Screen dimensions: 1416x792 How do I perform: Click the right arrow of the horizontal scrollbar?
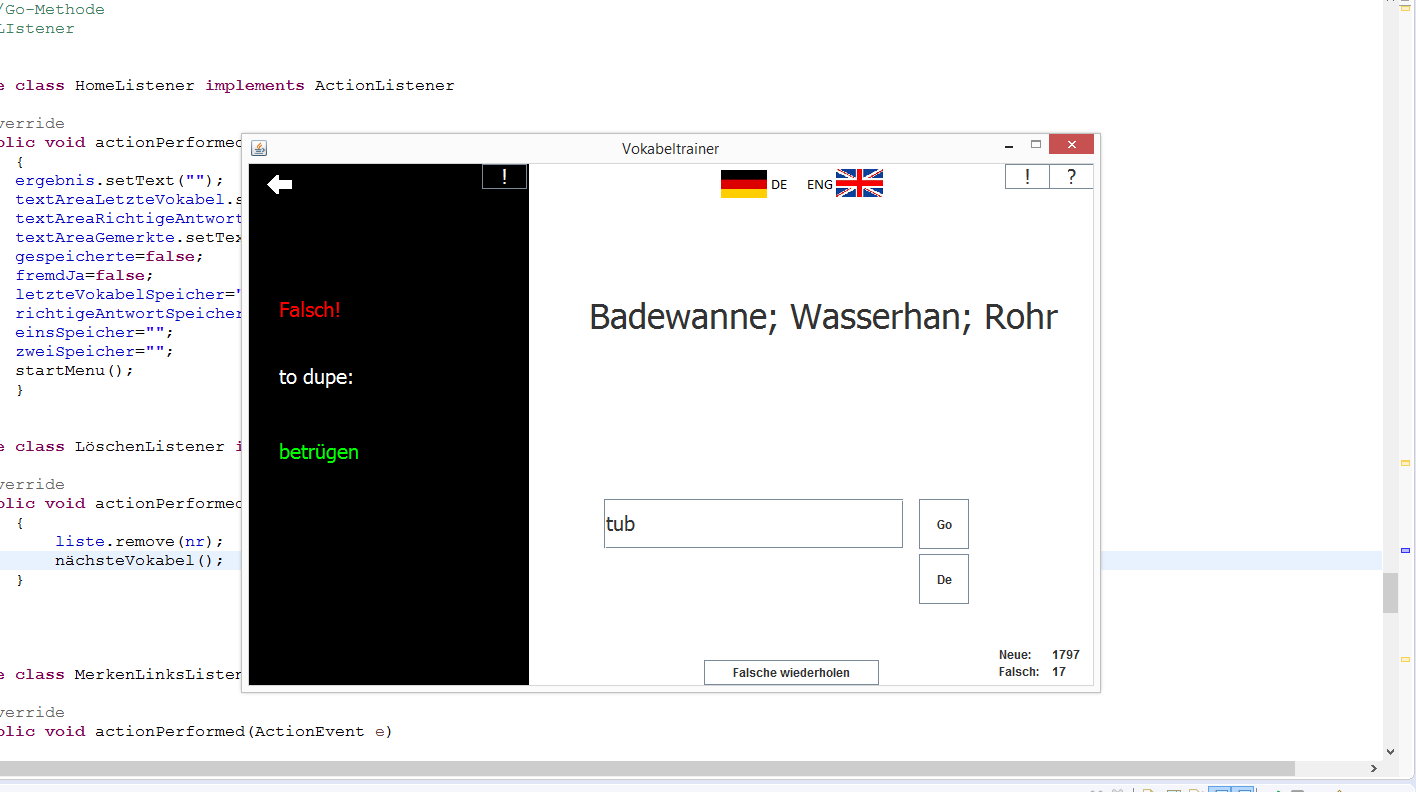click(x=1372, y=769)
